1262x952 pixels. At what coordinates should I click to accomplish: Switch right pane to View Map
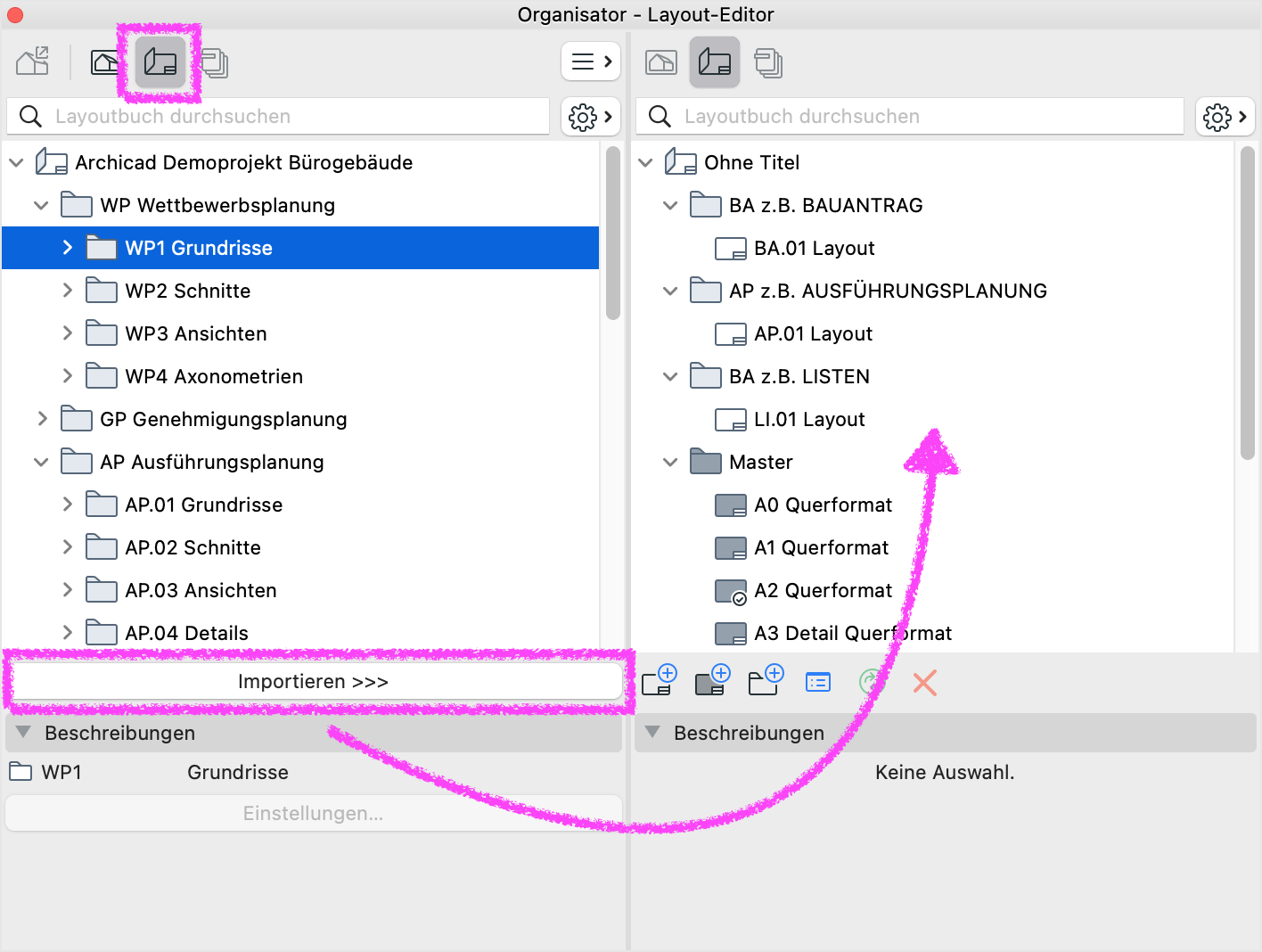tap(661, 62)
